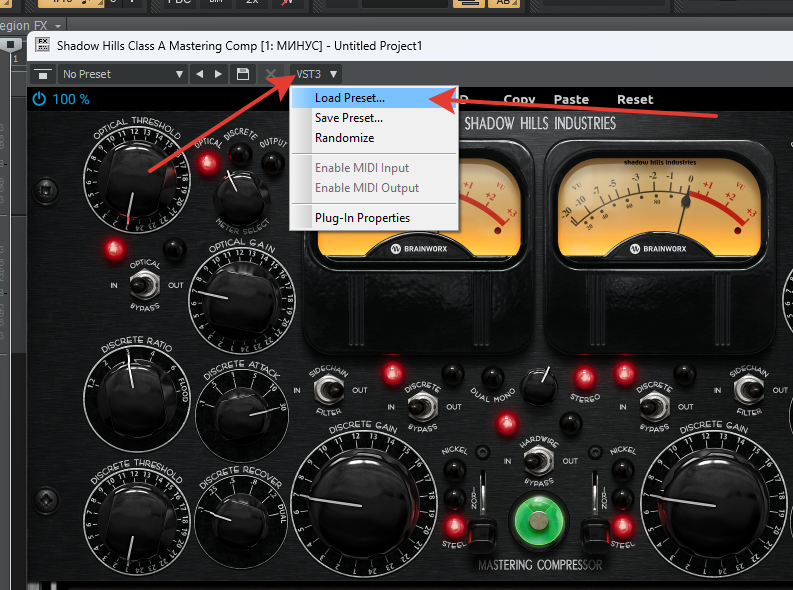Image resolution: width=793 pixels, height=590 pixels.
Task: Go to the next preset arrow
Action: (218, 74)
